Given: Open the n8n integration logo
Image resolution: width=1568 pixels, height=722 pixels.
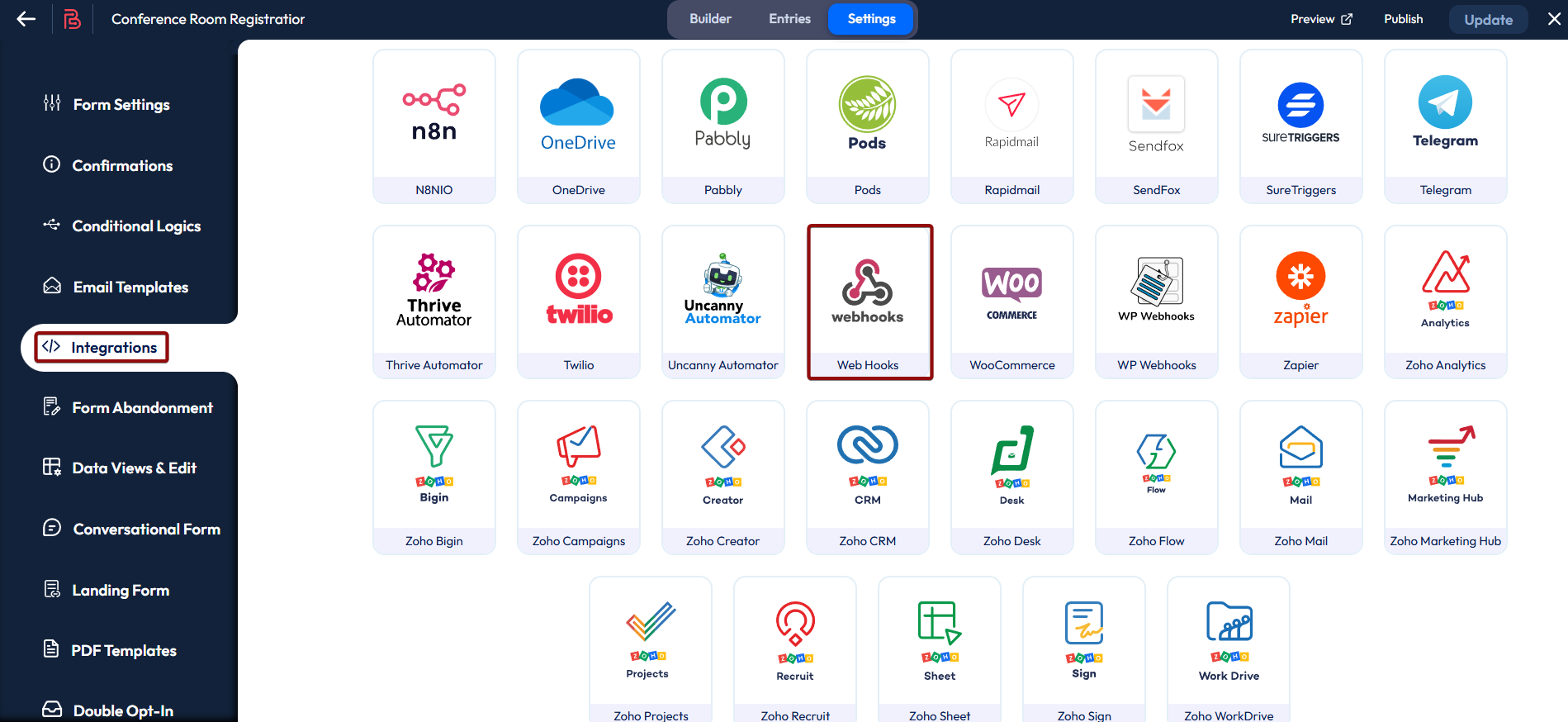Looking at the screenshot, I should (x=434, y=113).
